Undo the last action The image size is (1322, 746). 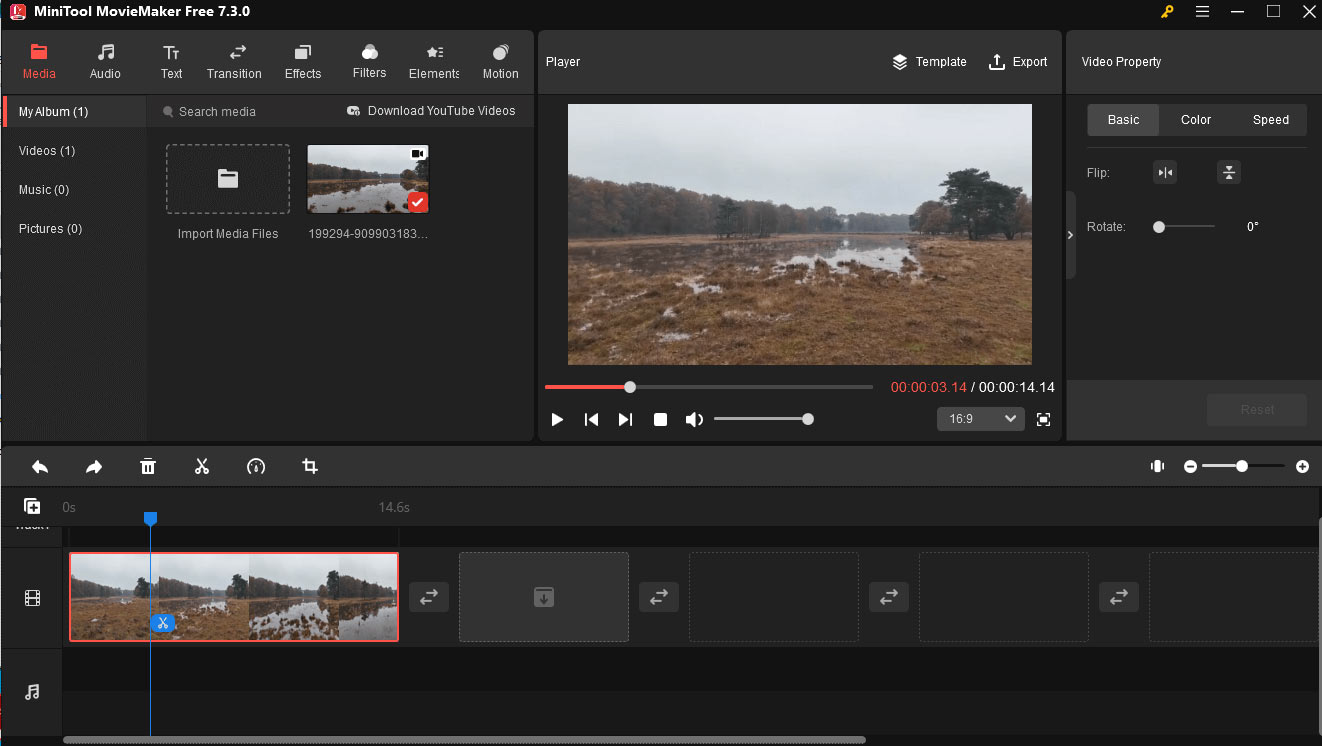coord(40,467)
